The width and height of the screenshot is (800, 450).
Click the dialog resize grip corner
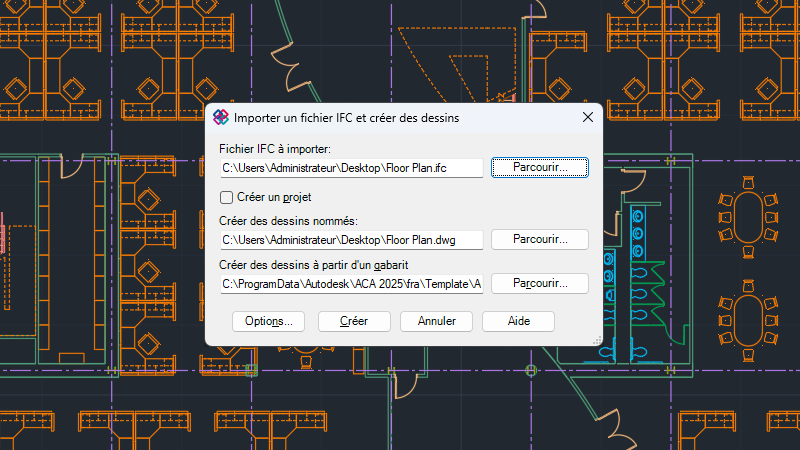tap(597, 340)
